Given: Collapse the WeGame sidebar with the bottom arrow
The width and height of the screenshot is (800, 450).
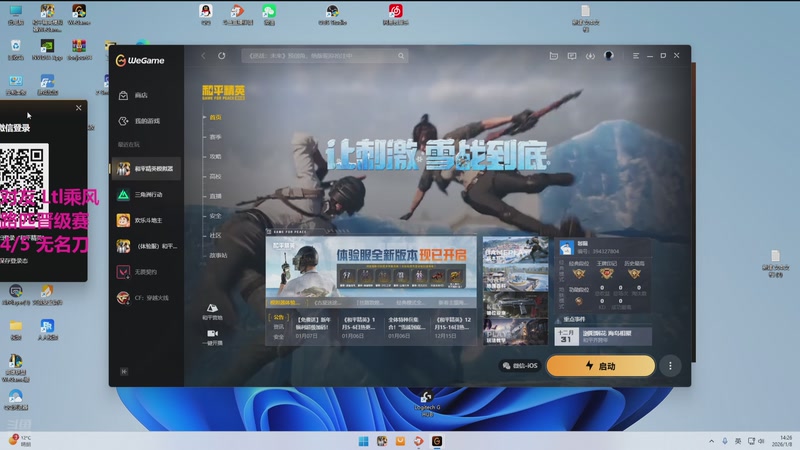Looking at the screenshot, I should tap(124, 371).
